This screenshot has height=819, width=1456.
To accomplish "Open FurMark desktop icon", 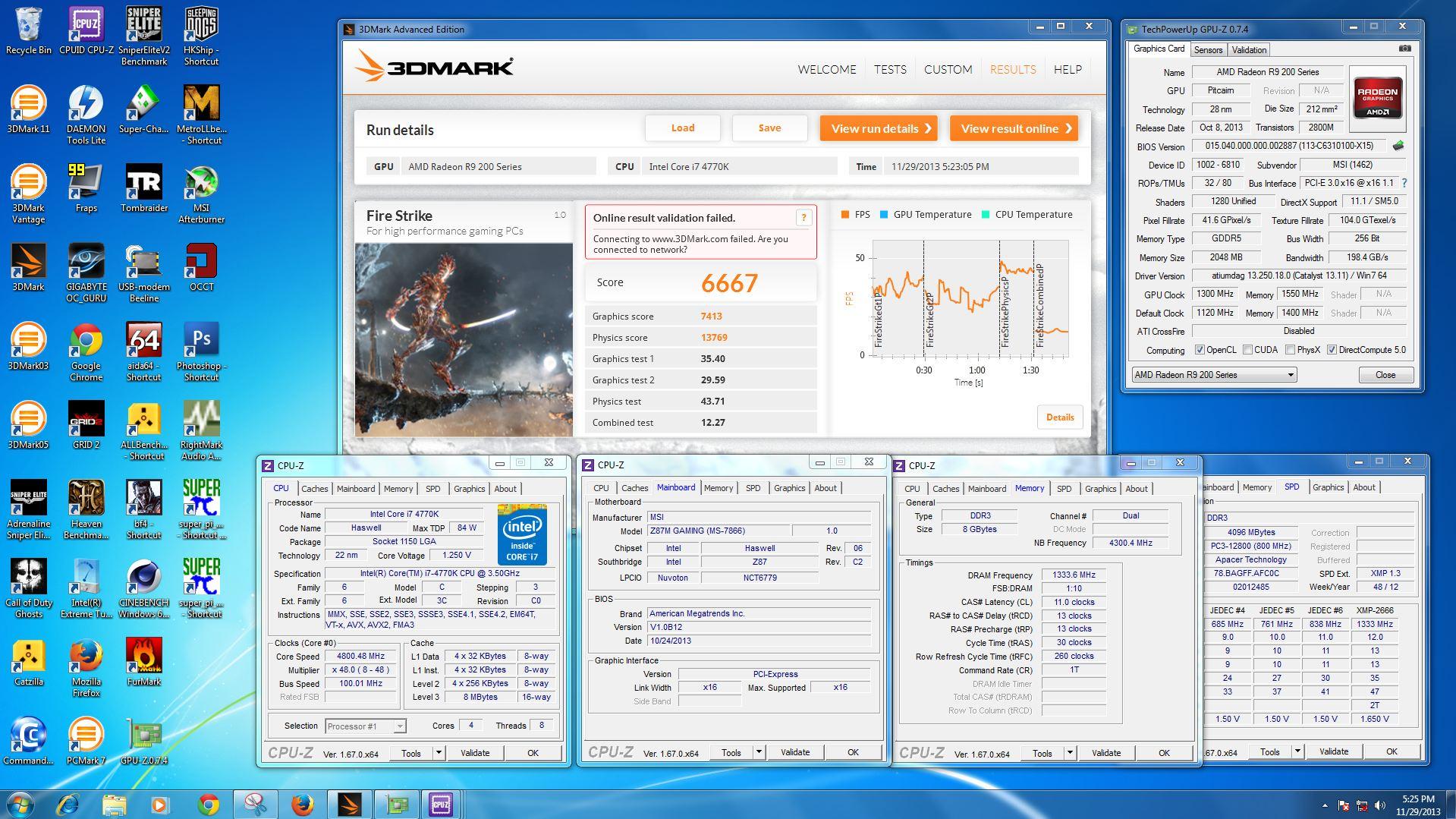I will point(143,662).
